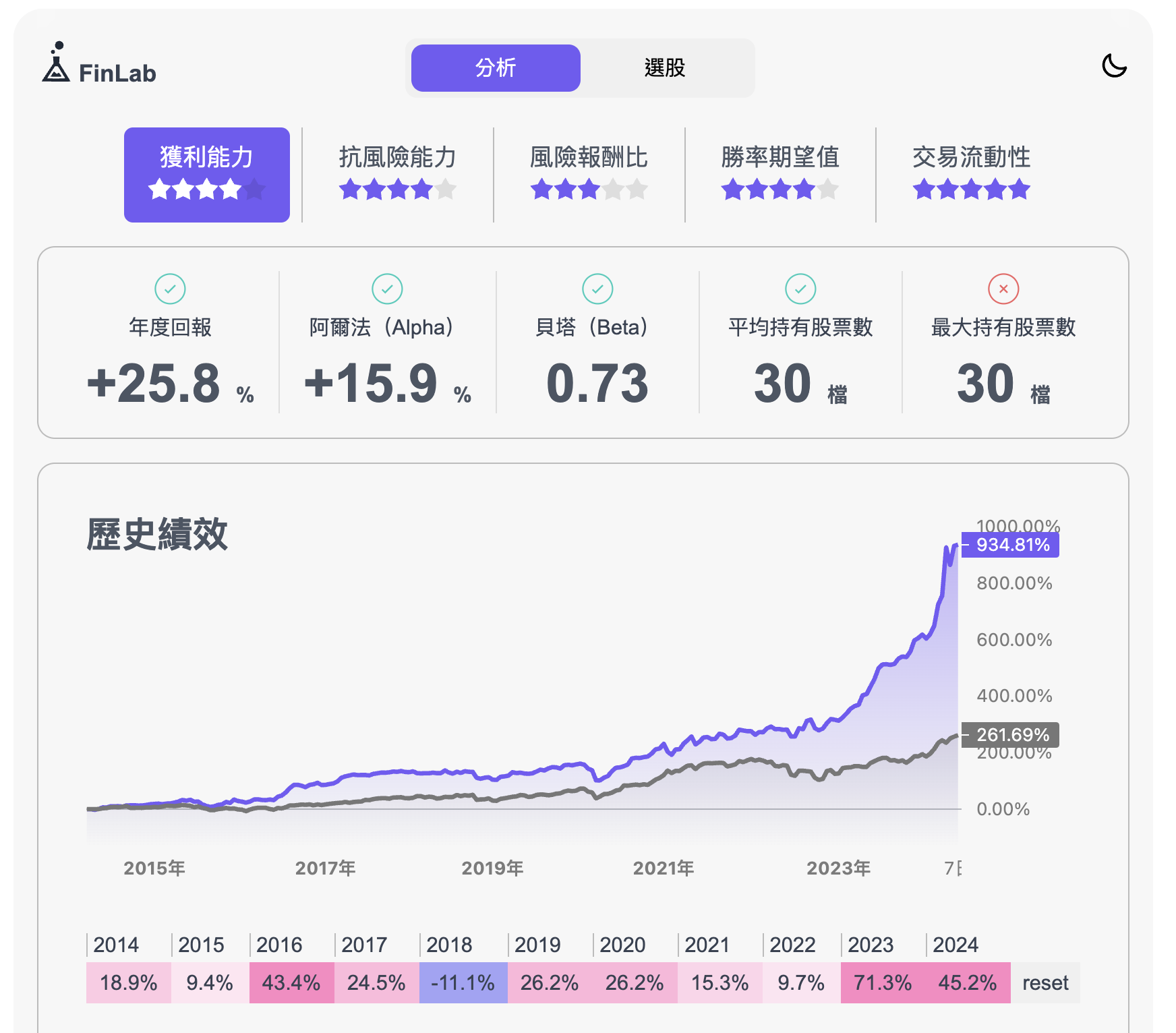Viewport: 1176px width, 1033px height.
Task: Select the 風險報酬比 category
Action: (x=587, y=172)
